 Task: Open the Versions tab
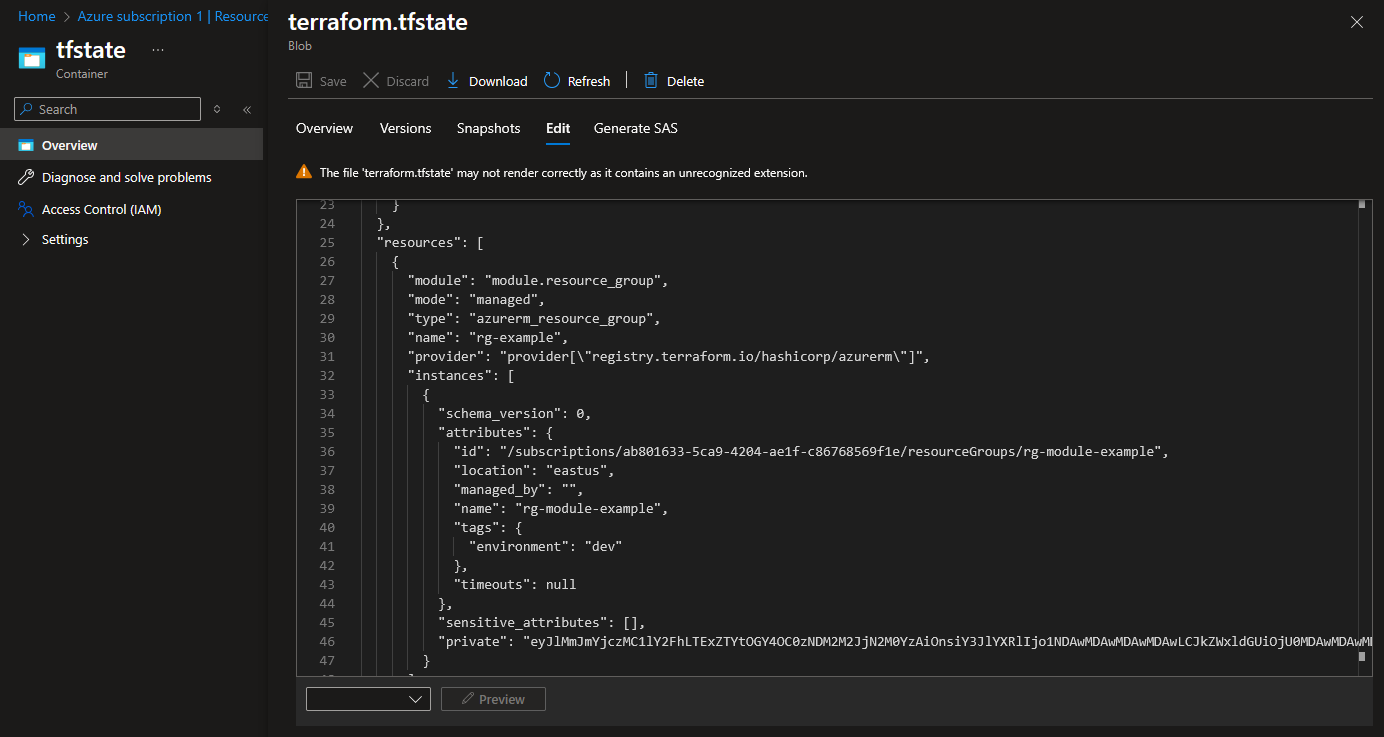coord(405,128)
